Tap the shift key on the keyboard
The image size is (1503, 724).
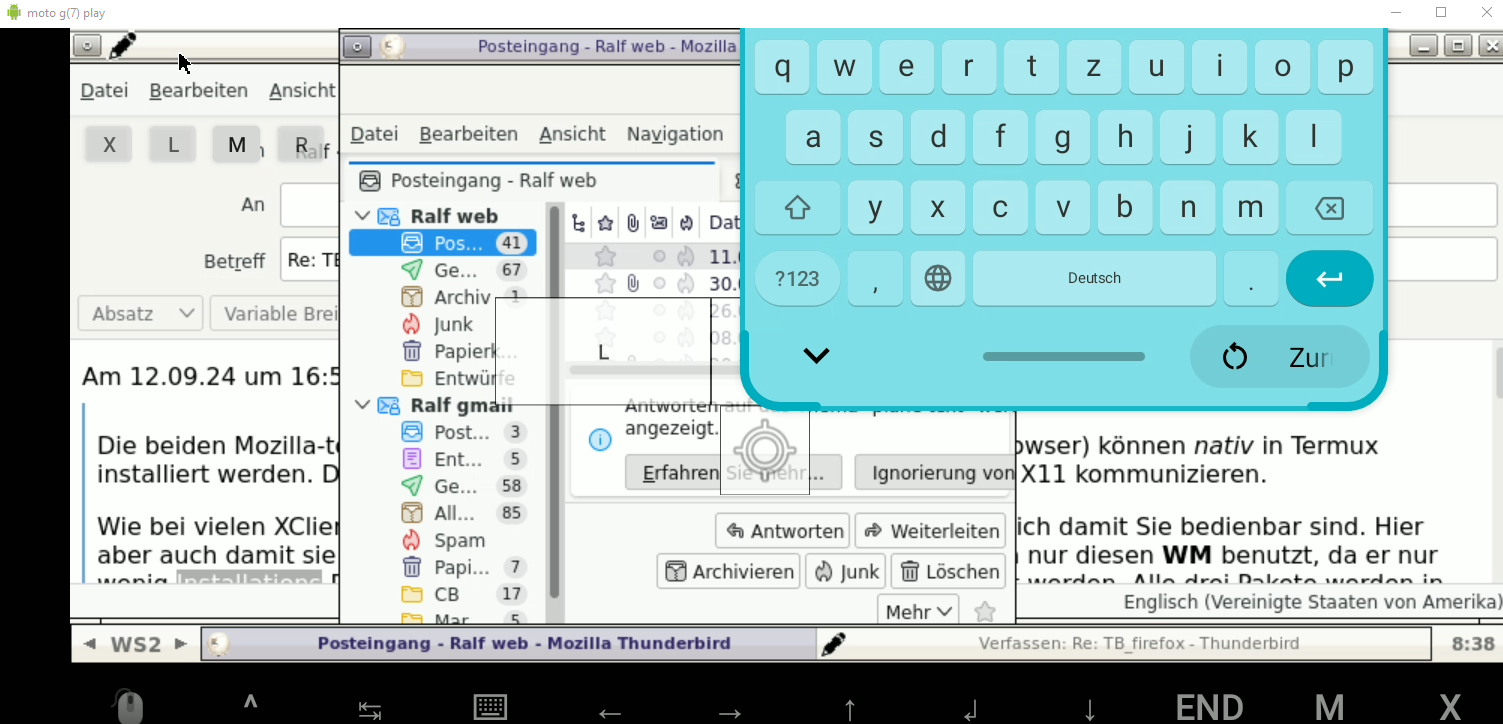point(797,208)
